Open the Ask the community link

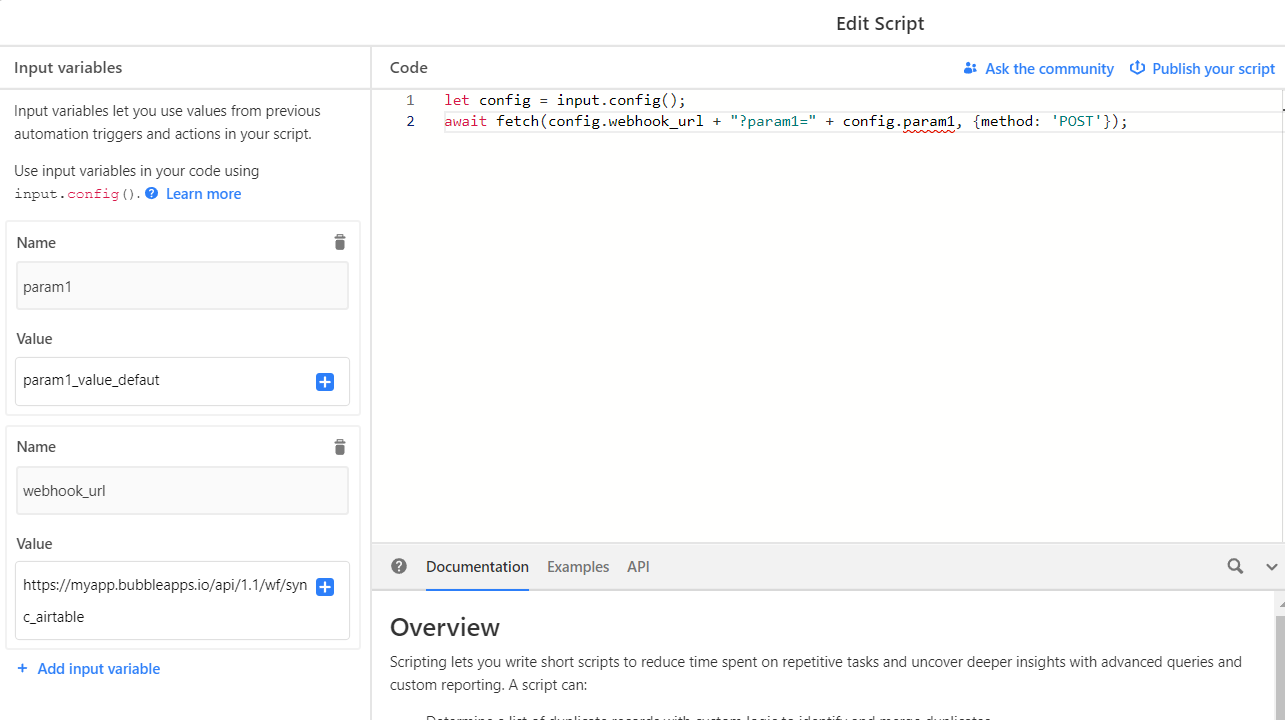pos(1049,68)
